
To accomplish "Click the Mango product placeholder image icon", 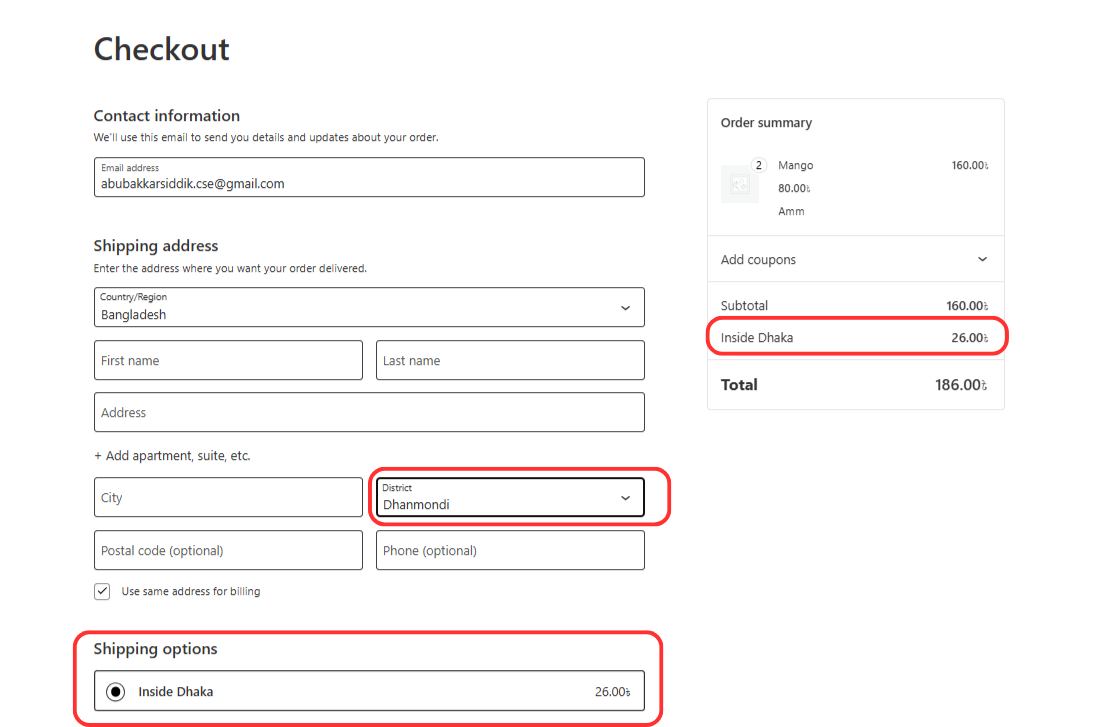I will (740, 186).
